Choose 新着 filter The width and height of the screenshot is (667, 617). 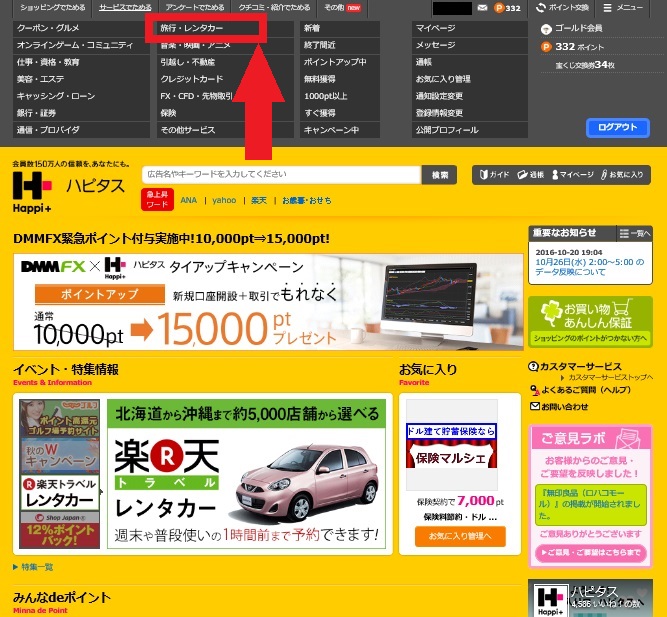[340, 28]
